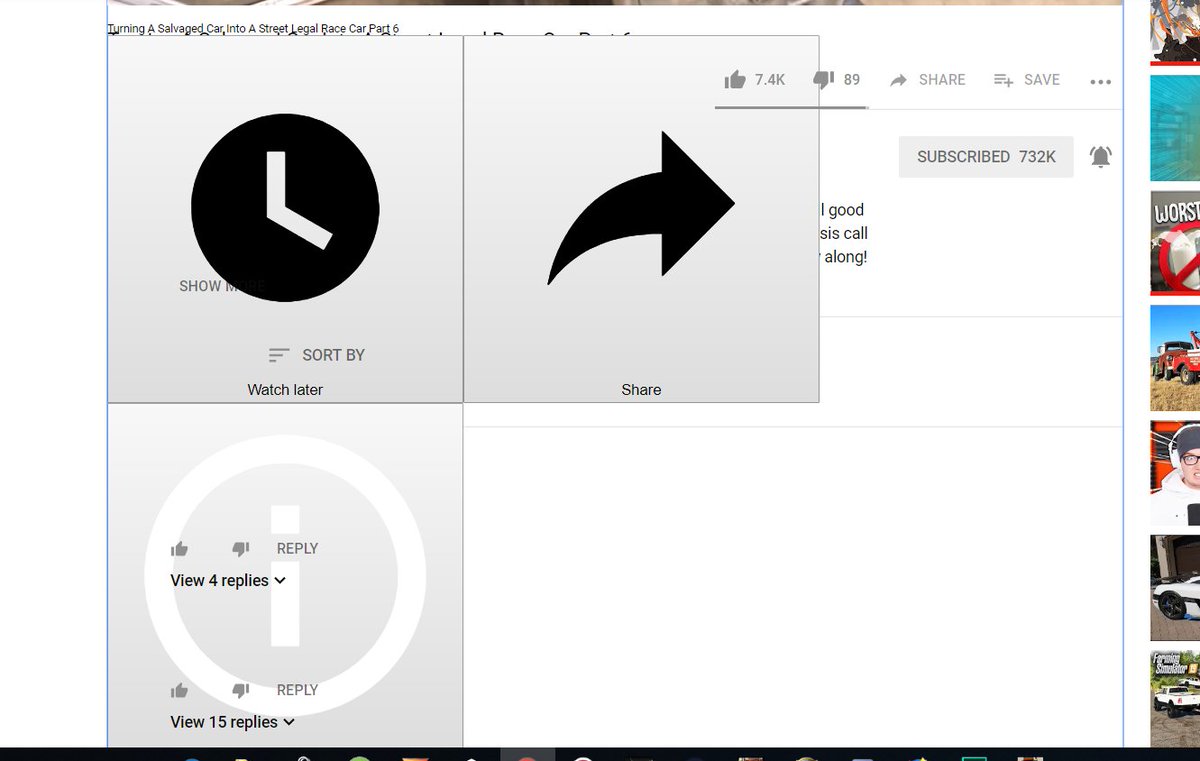The height and width of the screenshot is (761, 1200).
Task: Click the video title 'Turning A Salvaged Car' text
Action: click(x=253, y=28)
